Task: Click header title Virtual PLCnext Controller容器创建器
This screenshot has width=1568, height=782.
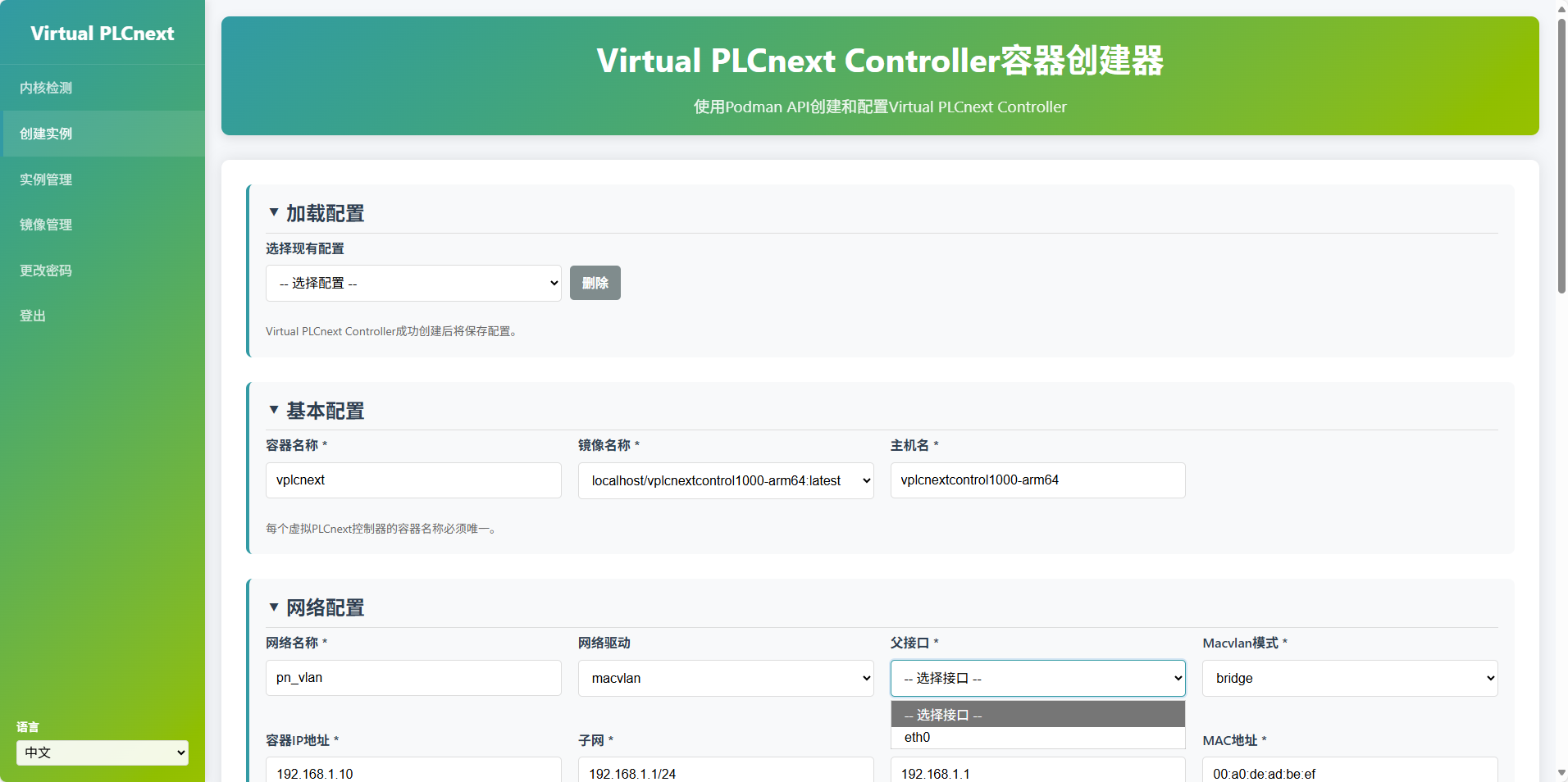Action: pyautogui.click(x=880, y=61)
